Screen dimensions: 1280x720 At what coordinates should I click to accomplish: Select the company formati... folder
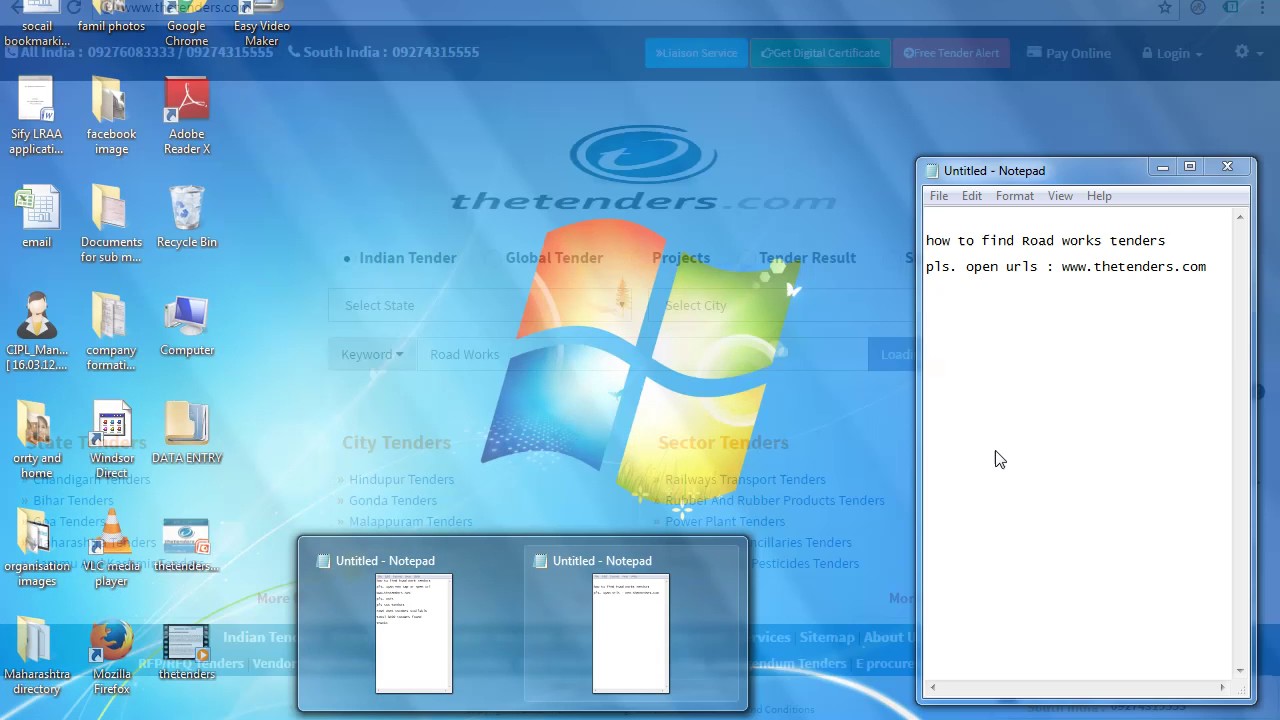point(111,332)
